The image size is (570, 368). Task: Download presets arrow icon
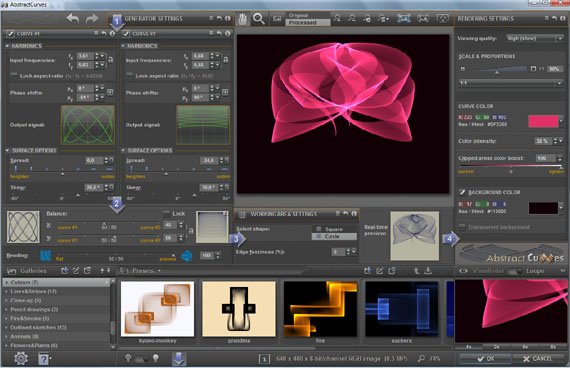point(428,271)
